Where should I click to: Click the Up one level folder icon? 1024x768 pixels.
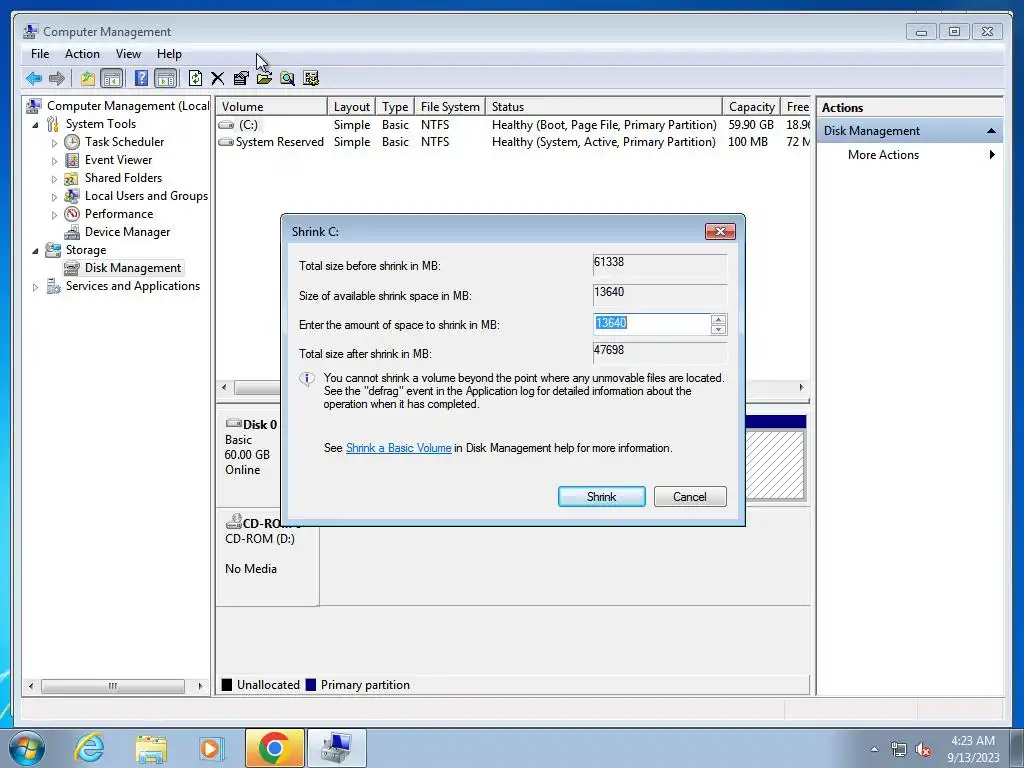tap(88, 78)
